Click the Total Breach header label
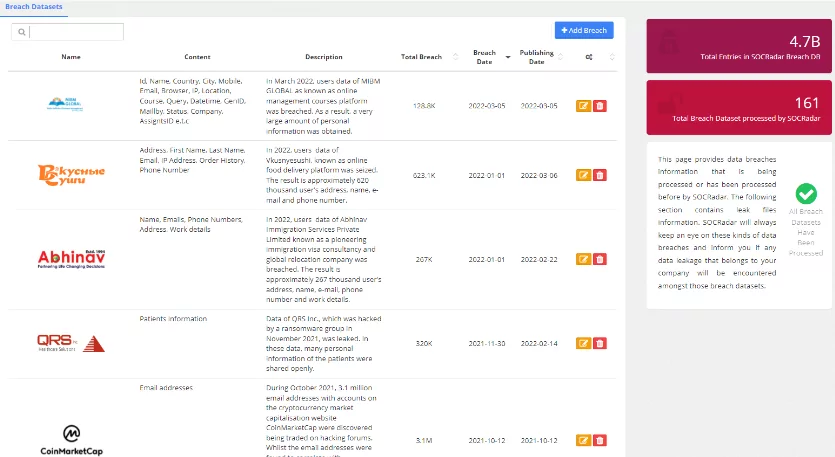Screen dimensions: 835x457 pos(421,57)
